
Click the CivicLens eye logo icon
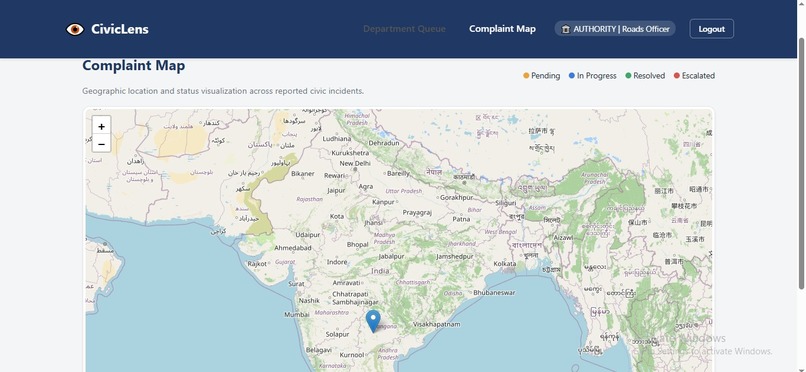click(75, 29)
